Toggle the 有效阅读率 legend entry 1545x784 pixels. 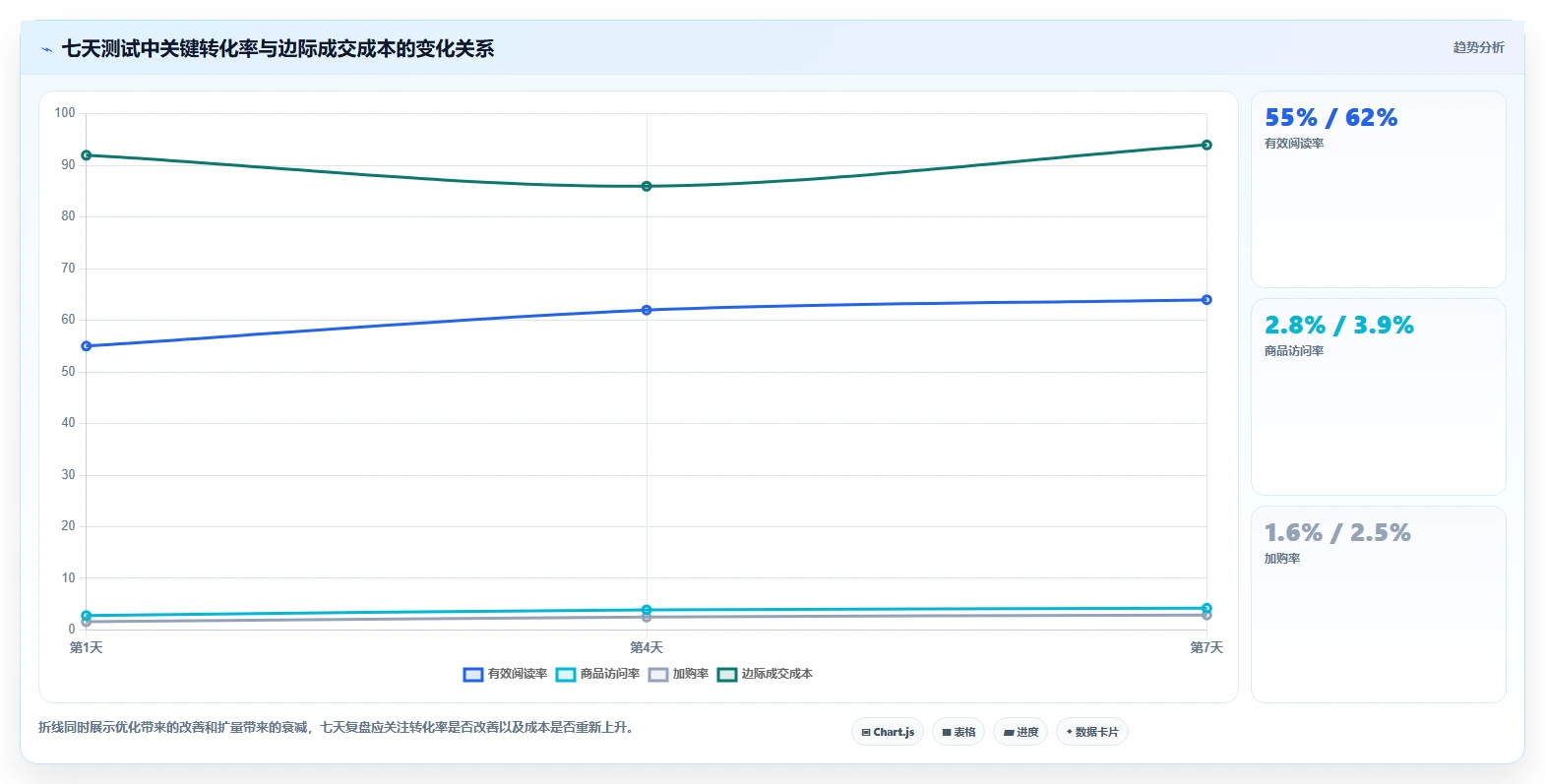click(505, 674)
